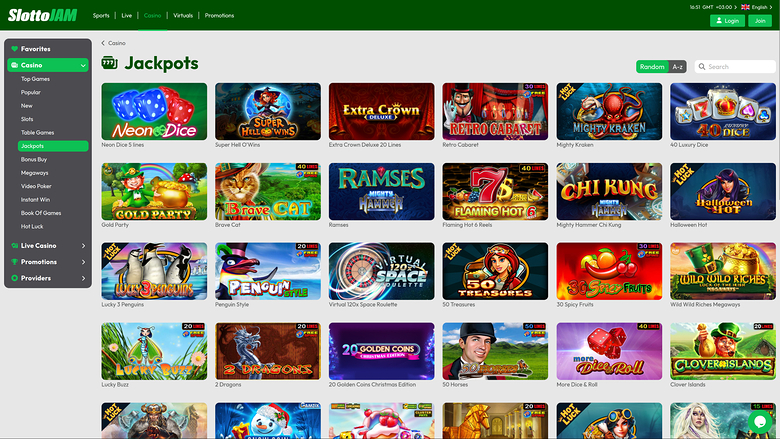Open the Ramses Mighty Hammer game
The width and height of the screenshot is (780, 439).
382,191
